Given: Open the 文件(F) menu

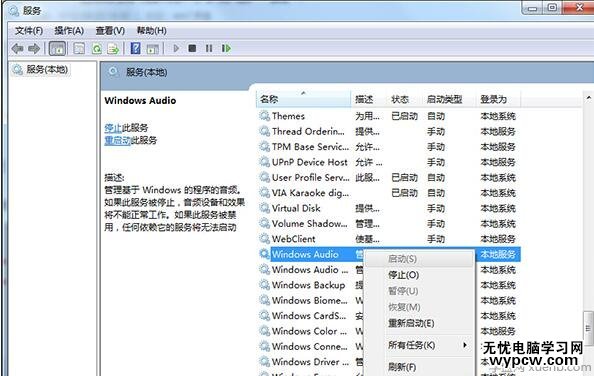Looking at the screenshot, I should tap(29, 31).
